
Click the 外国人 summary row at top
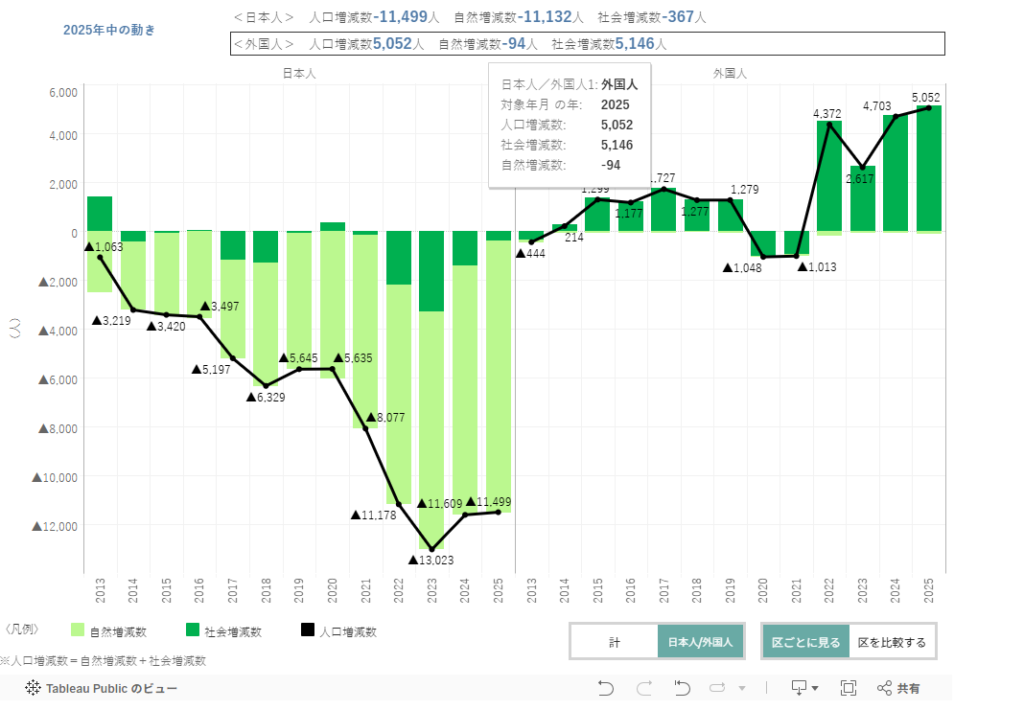pos(586,44)
